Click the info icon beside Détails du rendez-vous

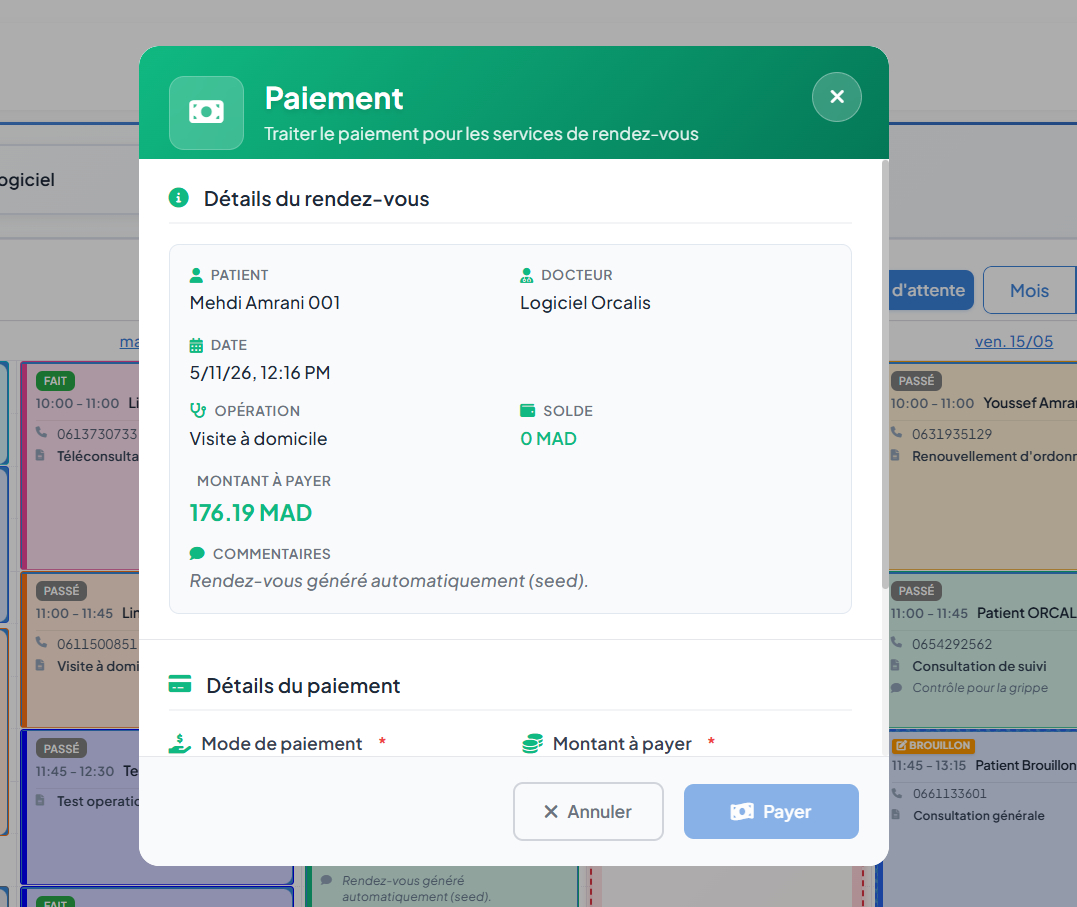click(x=179, y=198)
